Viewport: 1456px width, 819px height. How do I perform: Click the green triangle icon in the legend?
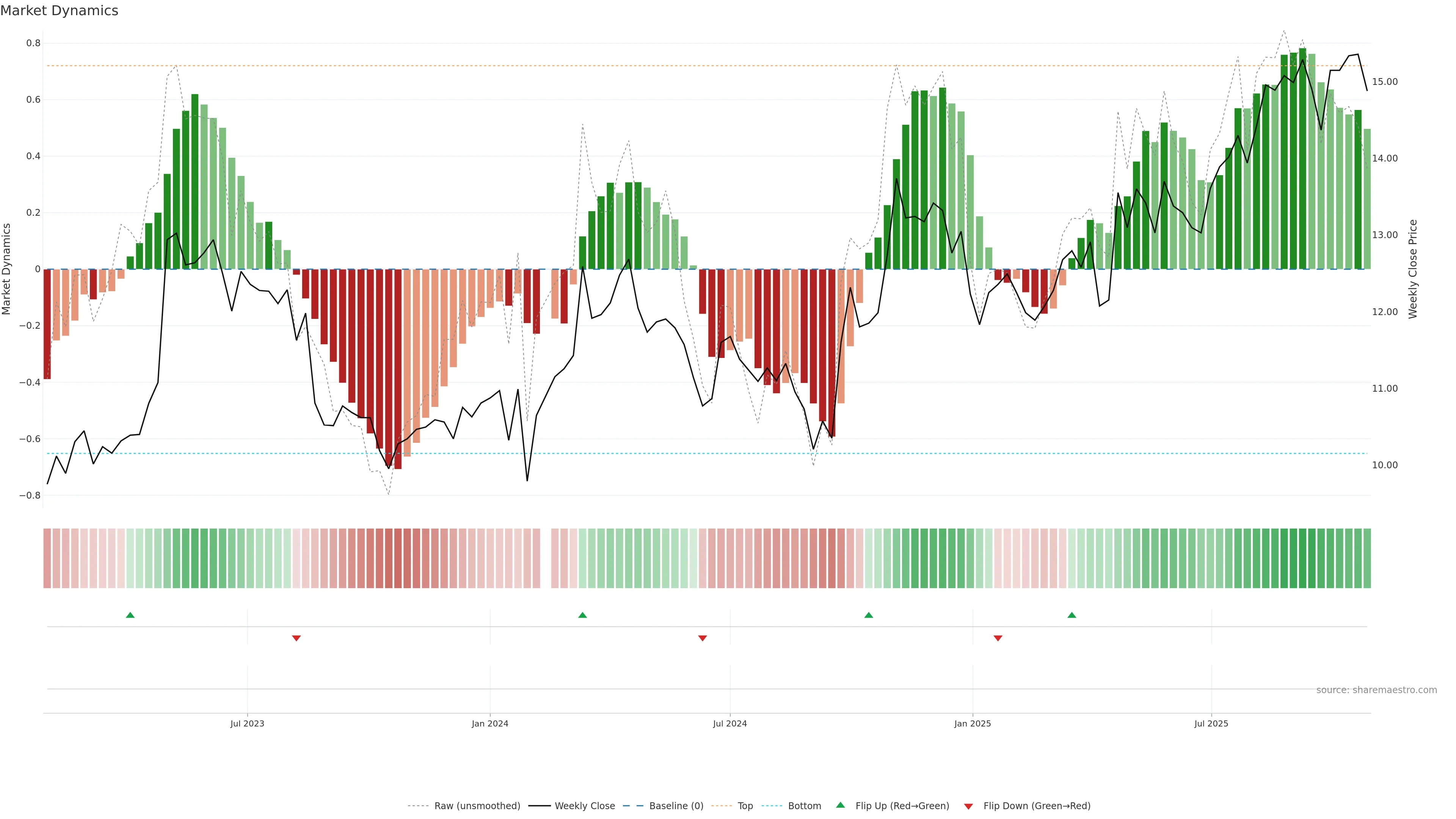point(841,805)
